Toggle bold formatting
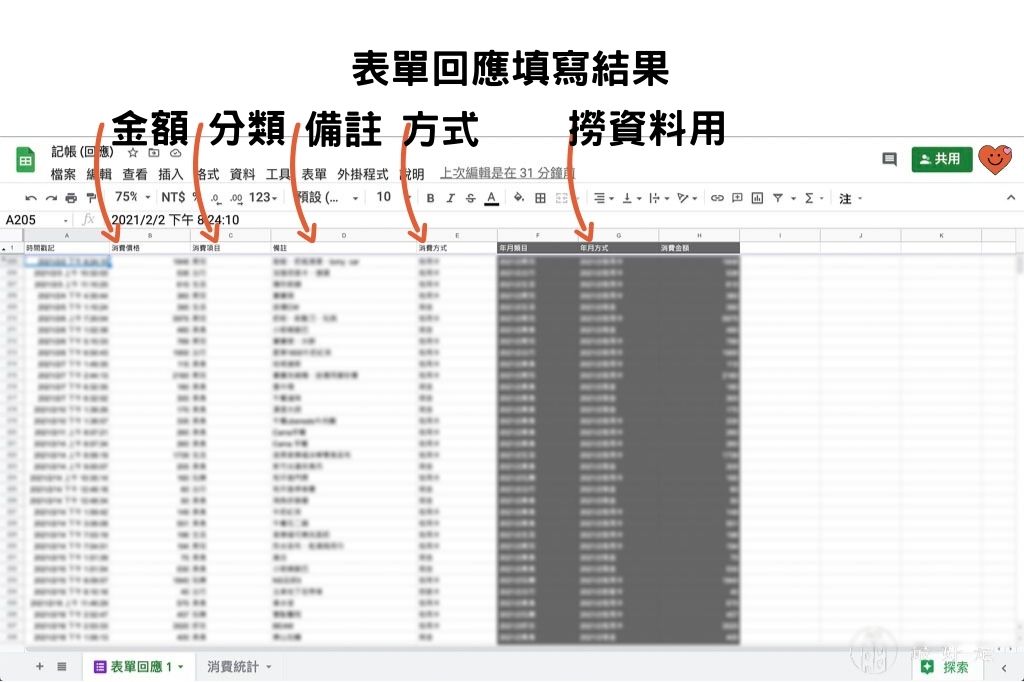 [430, 198]
